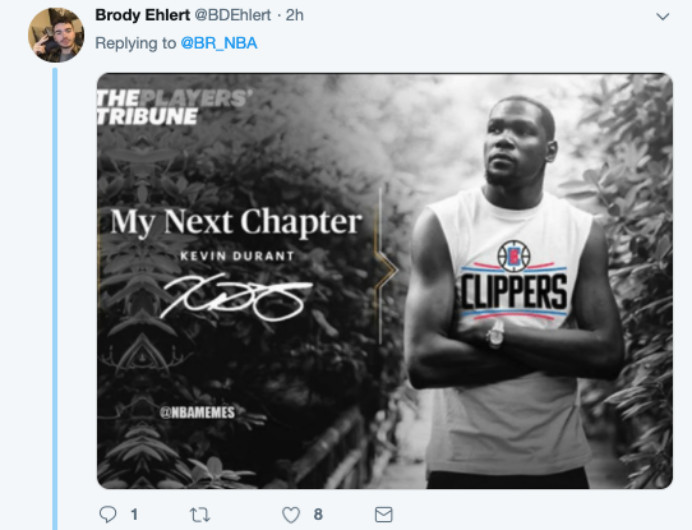Click the 2h tweet timestamp

pyautogui.click(x=295, y=15)
